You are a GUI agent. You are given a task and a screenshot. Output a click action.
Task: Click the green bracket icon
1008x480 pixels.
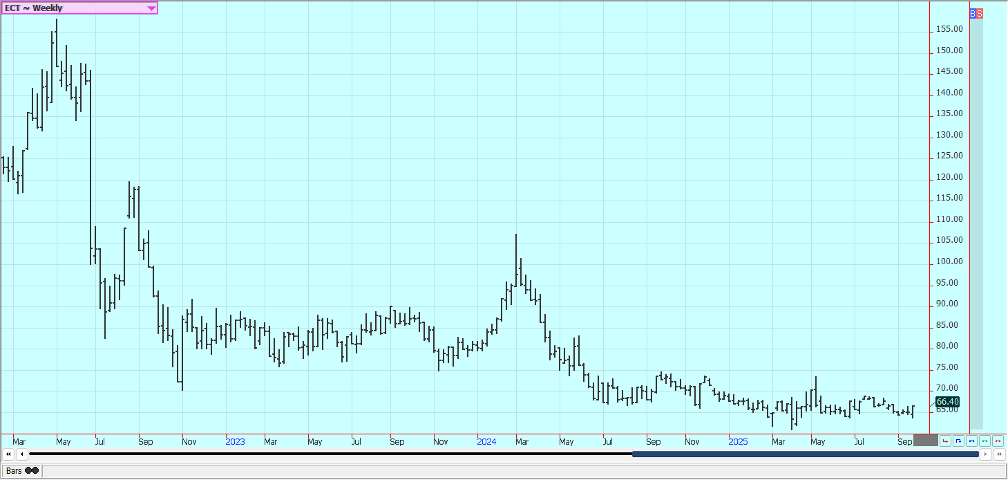985,440
